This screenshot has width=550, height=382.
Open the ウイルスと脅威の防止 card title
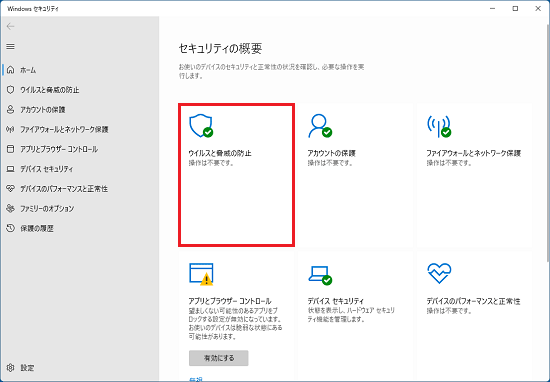pyautogui.click(x=220, y=153)
